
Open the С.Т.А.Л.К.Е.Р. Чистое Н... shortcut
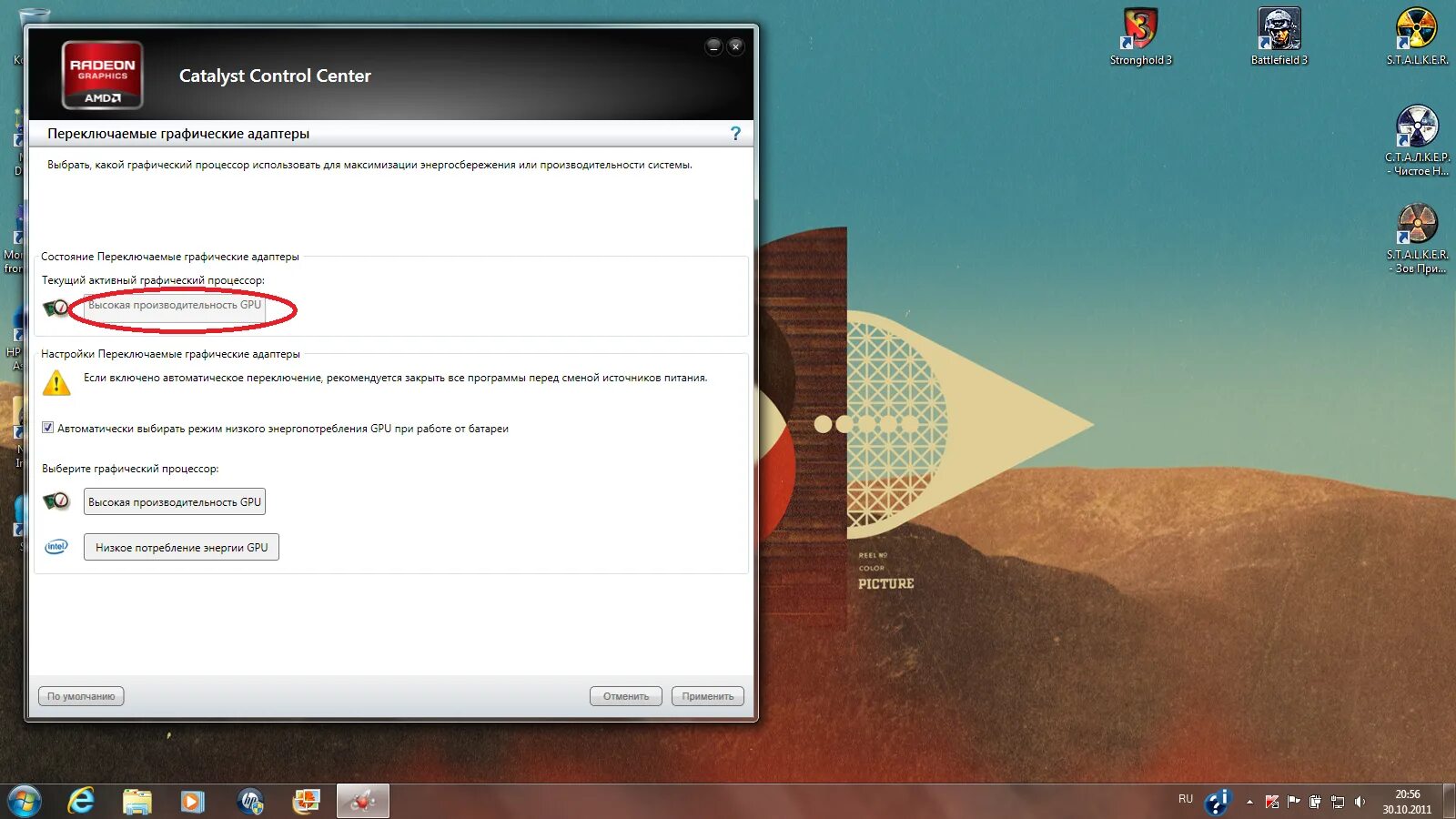point(1417,140)
